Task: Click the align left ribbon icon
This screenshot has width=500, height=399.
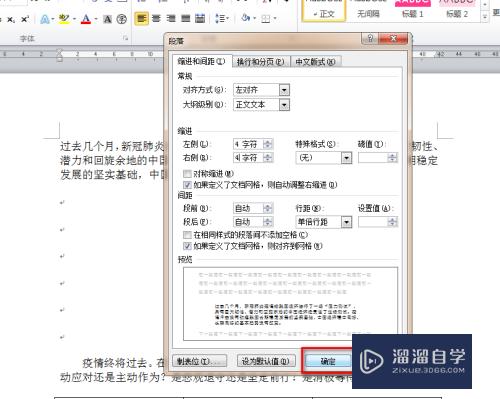Action: [142, 19]
